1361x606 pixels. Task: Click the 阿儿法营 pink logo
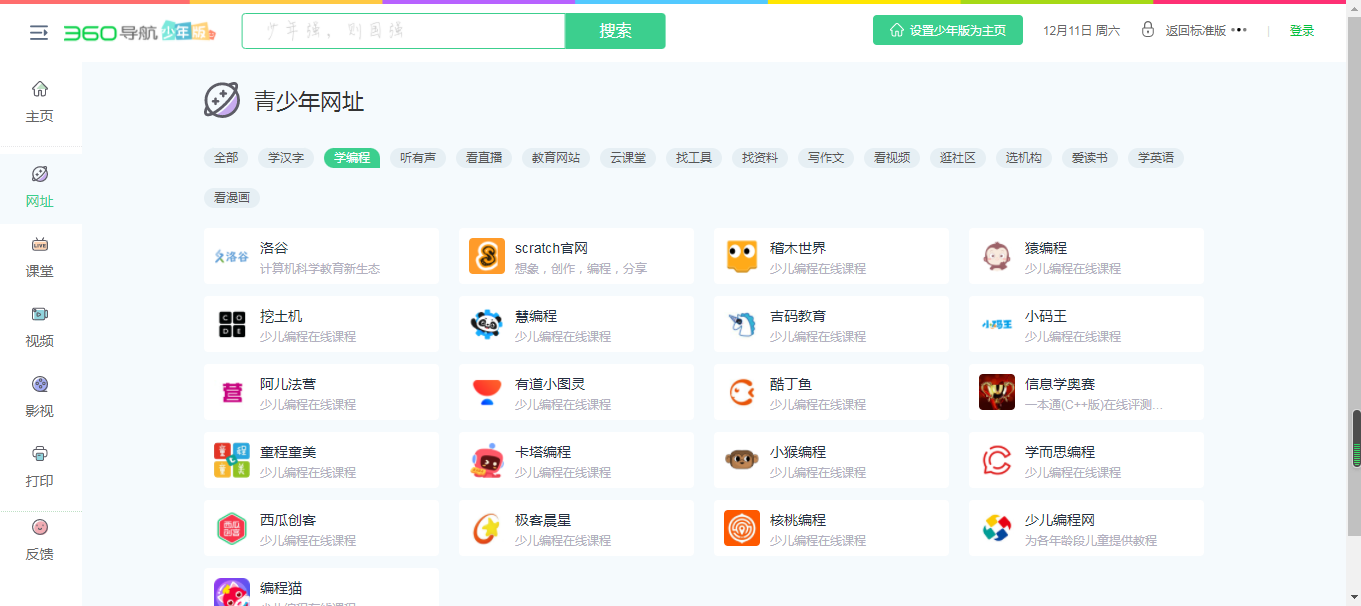pyautogui.click(x=232, y=392)
